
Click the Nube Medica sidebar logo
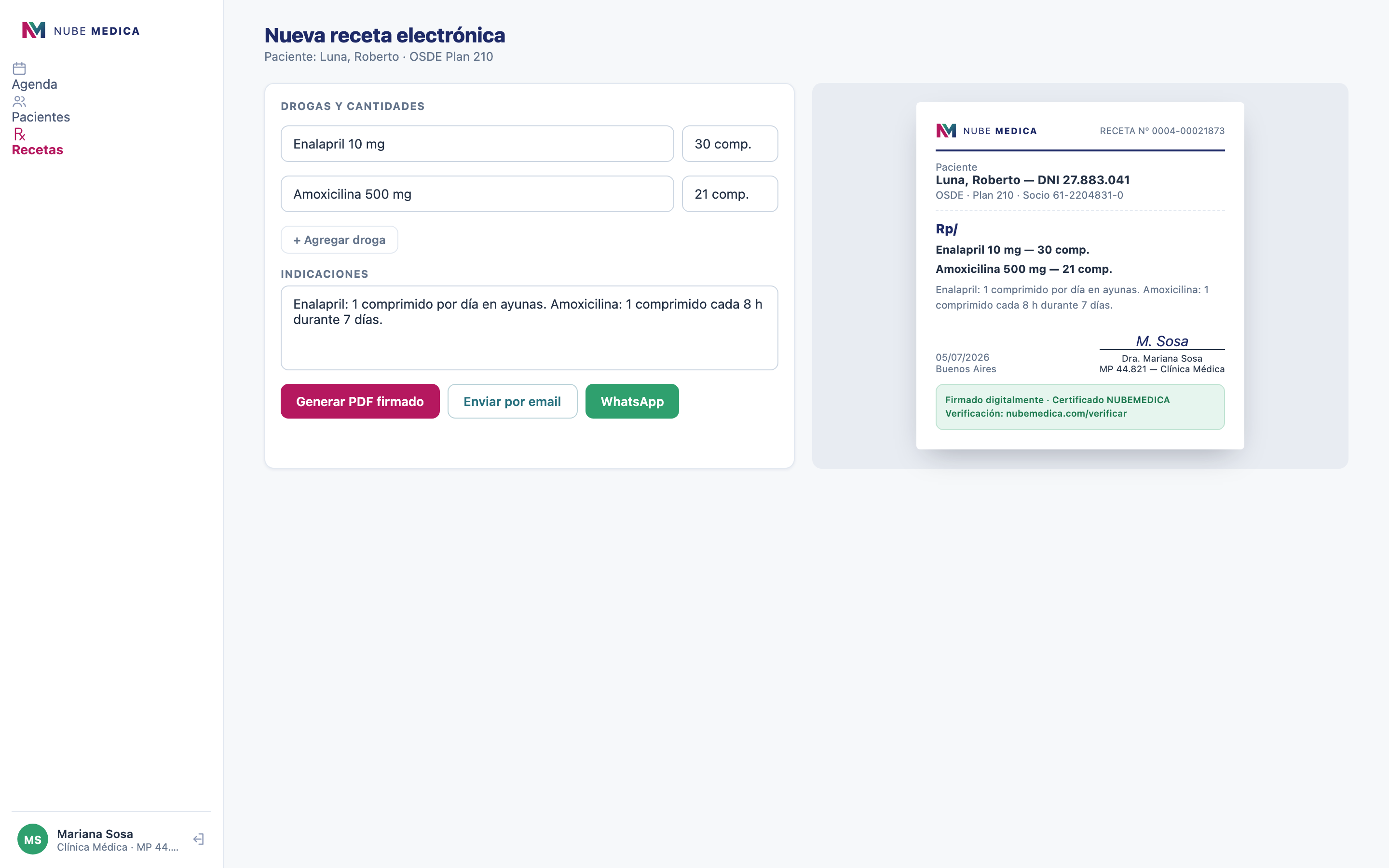81,30
